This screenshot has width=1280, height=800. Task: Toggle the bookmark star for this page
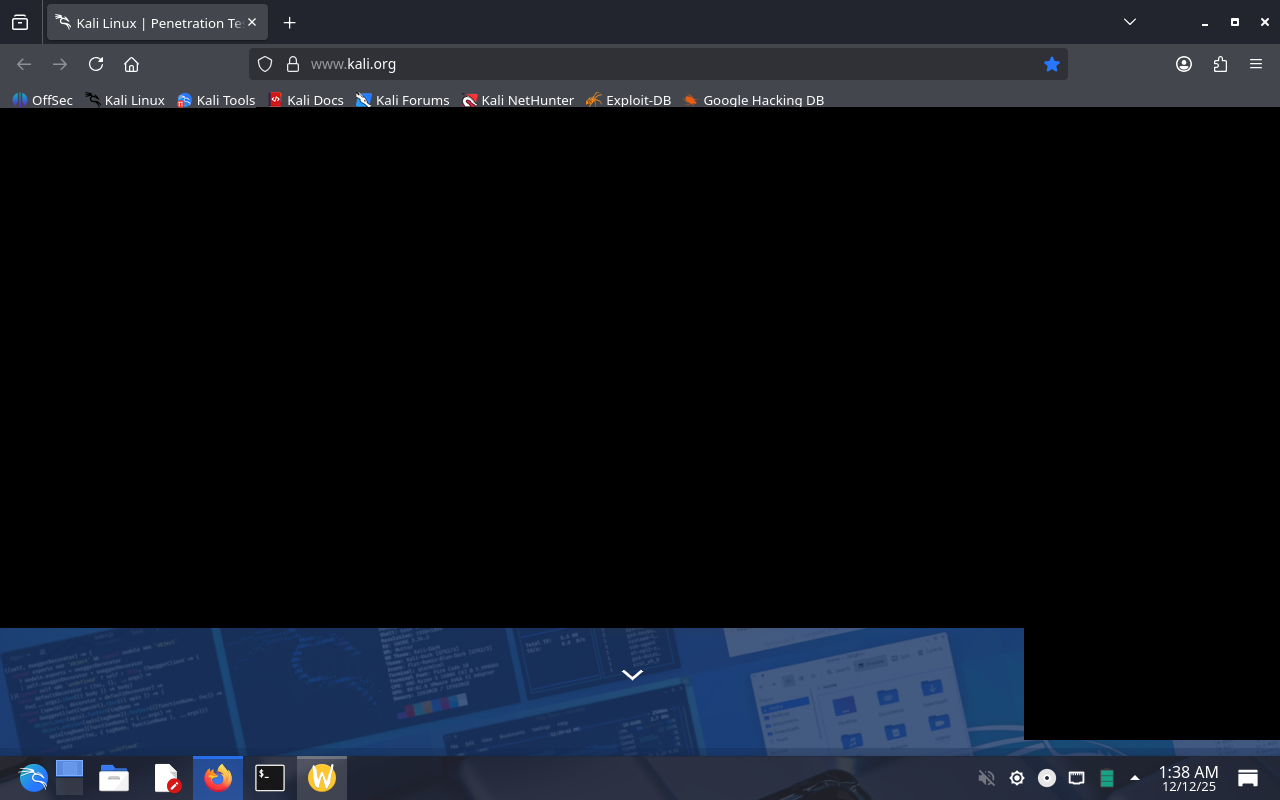point(1051,64)
